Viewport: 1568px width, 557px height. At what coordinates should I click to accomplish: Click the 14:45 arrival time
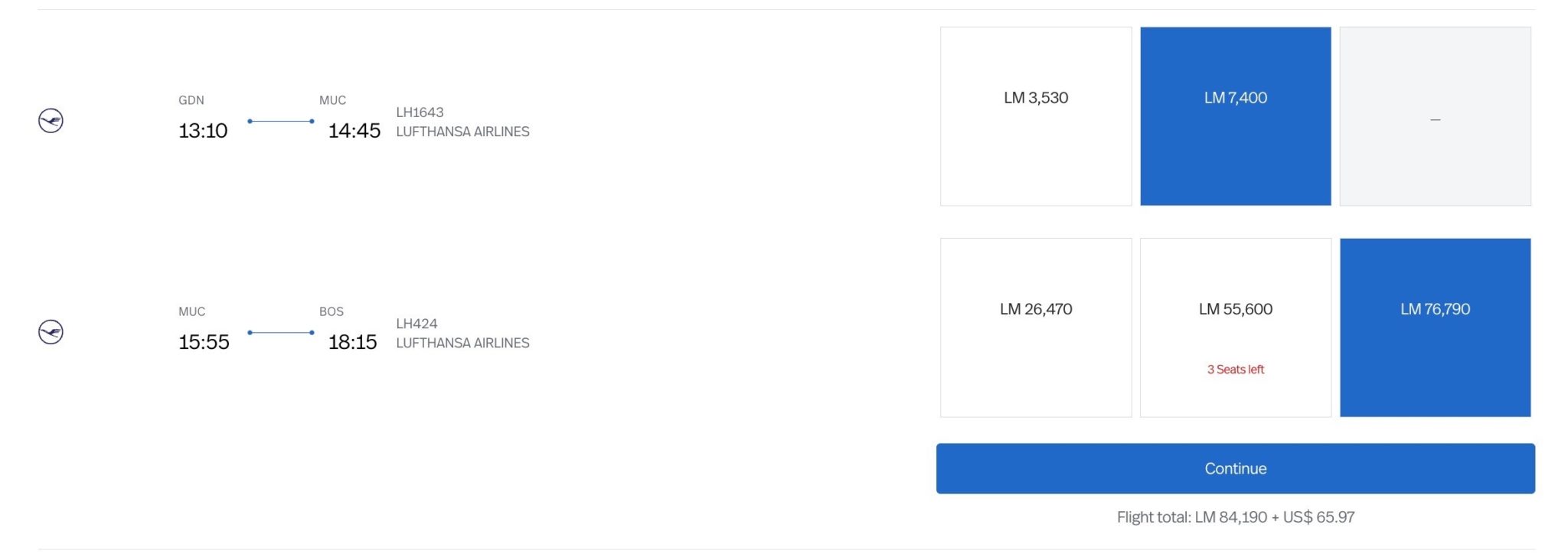(354, 131)
